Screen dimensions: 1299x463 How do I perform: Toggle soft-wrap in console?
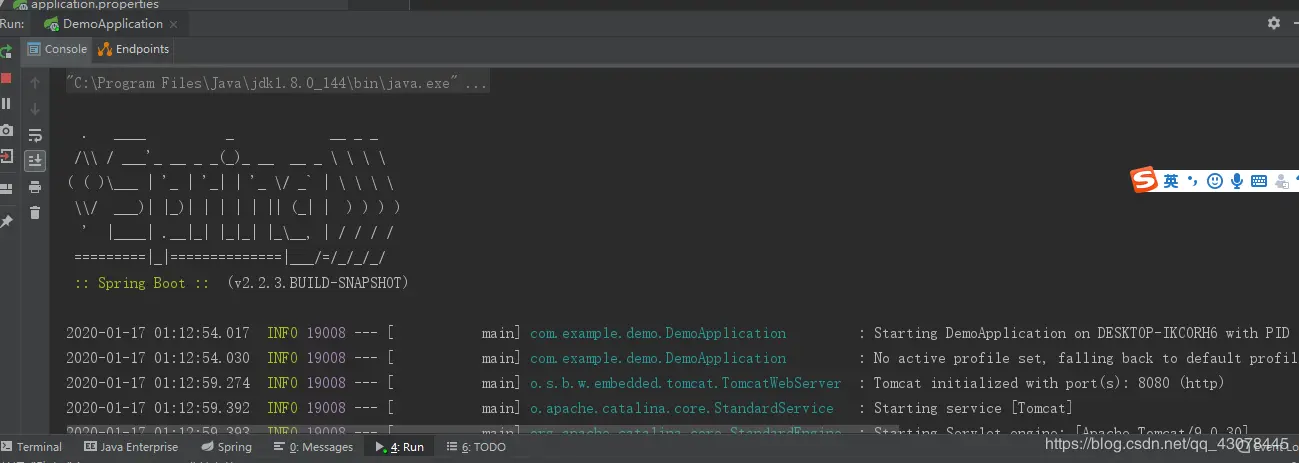[x=35, y=135]
